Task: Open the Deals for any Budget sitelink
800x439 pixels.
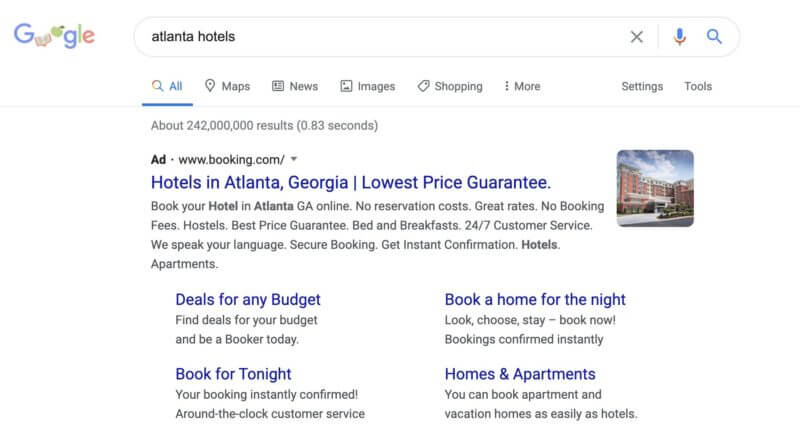Action: [x=248, y=299]
